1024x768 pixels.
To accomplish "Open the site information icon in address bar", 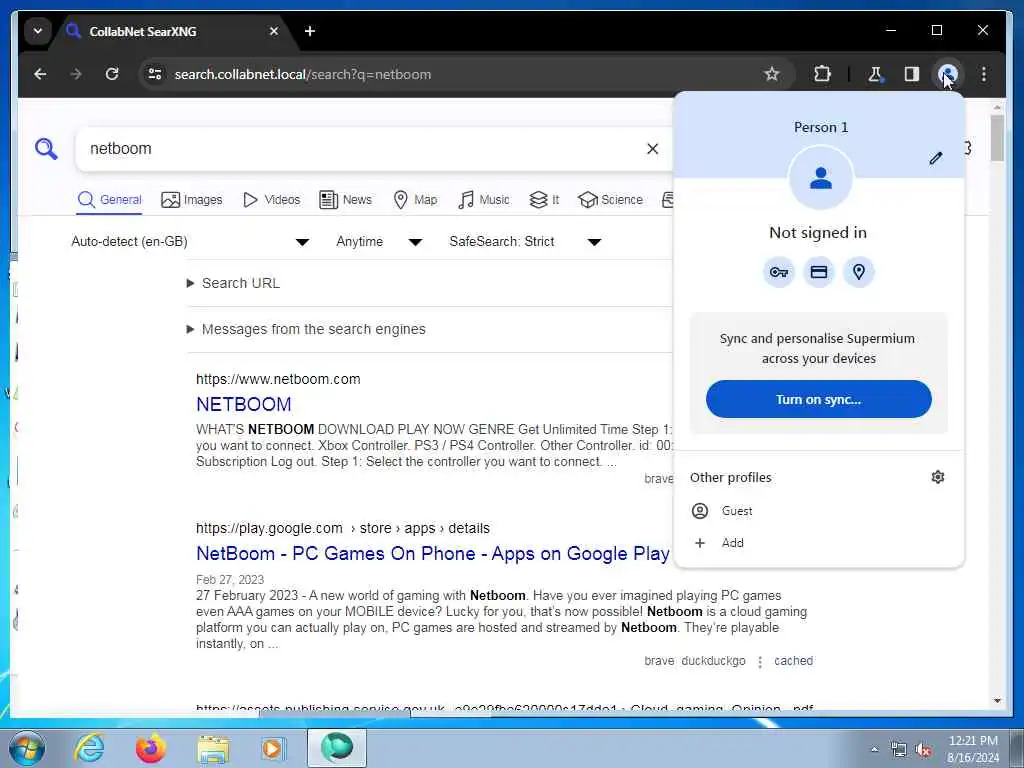I will click(x=155, y=74).
